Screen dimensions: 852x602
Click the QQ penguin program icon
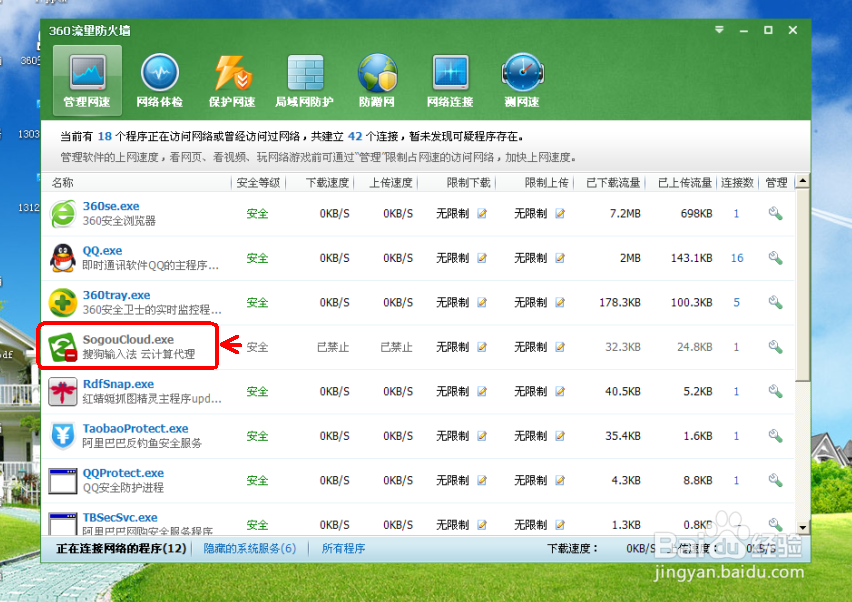tap(62, 258)
